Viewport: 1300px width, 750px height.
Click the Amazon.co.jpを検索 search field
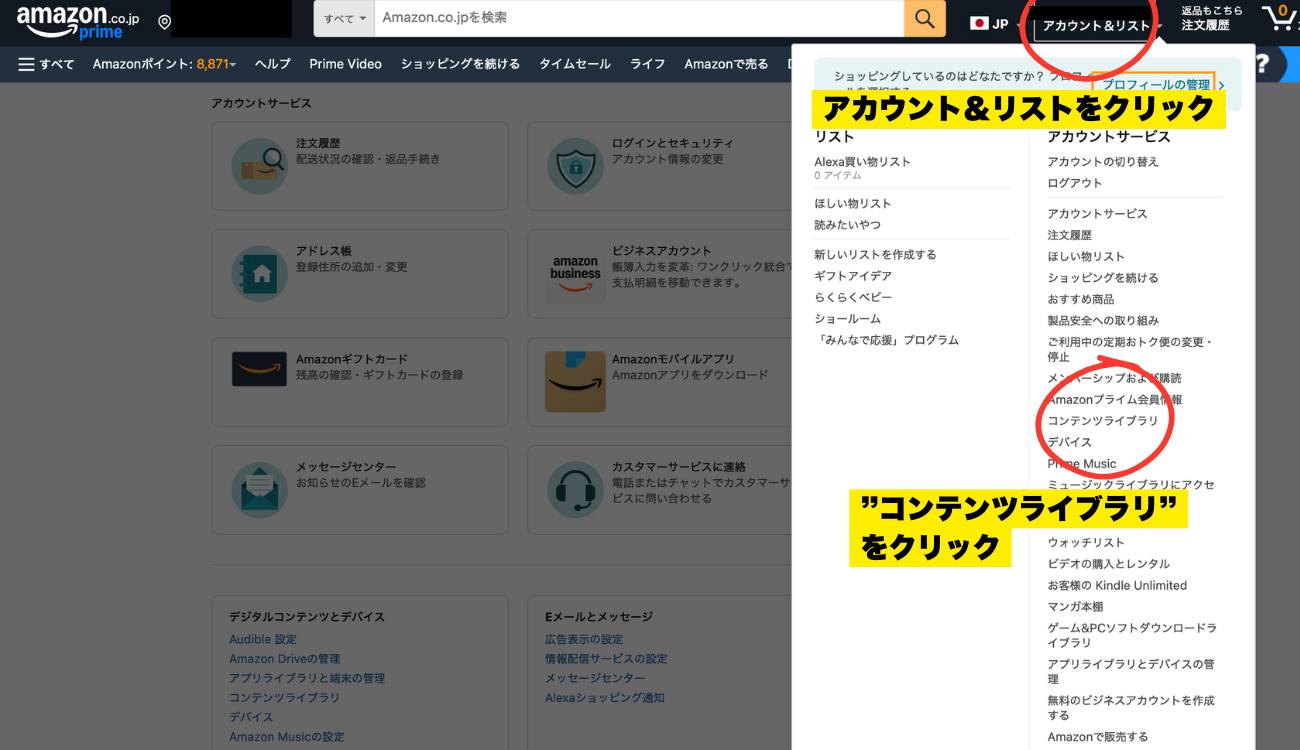pyautogui.click(x=639, y=18)
